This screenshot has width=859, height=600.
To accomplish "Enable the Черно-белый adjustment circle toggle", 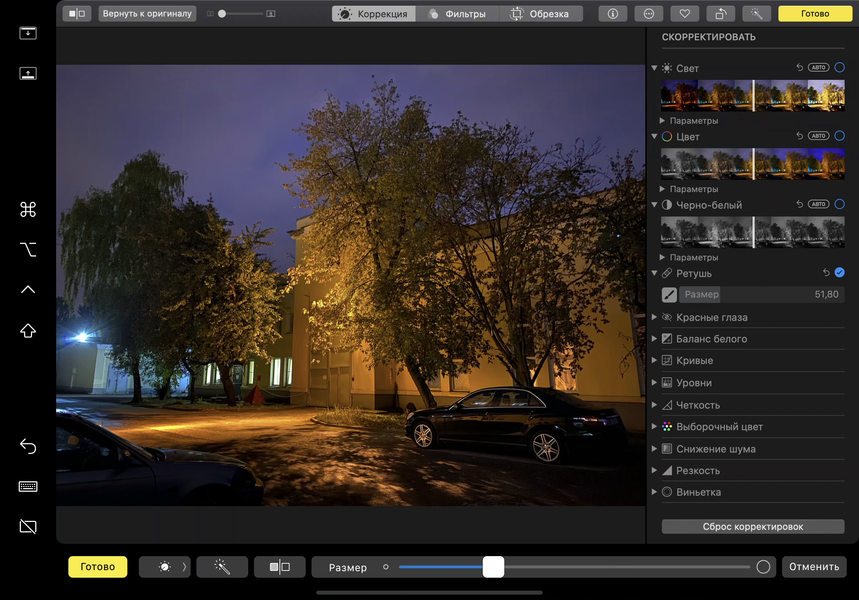I will tap(839, 204).
